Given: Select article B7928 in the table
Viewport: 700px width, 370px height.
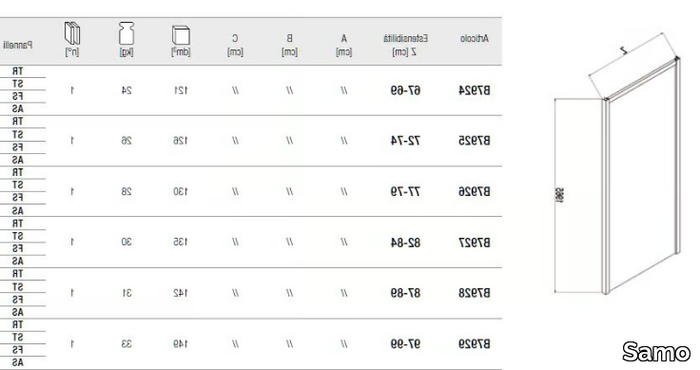Looking at the screenshot, I should pos(474,293).
